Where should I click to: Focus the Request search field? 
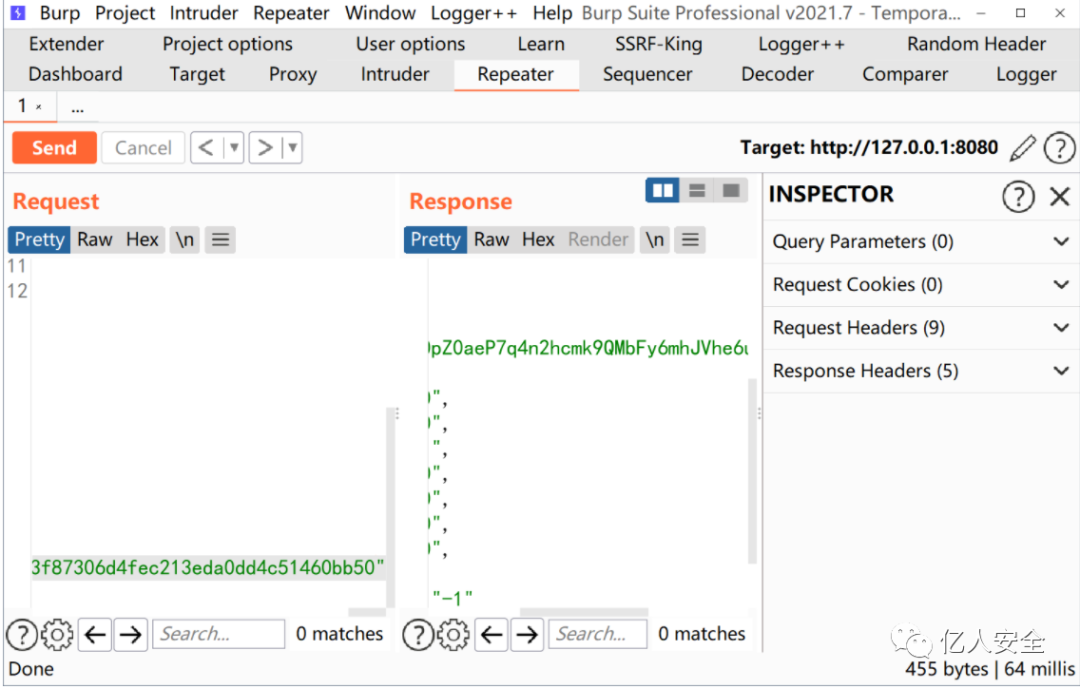[219, 634]
